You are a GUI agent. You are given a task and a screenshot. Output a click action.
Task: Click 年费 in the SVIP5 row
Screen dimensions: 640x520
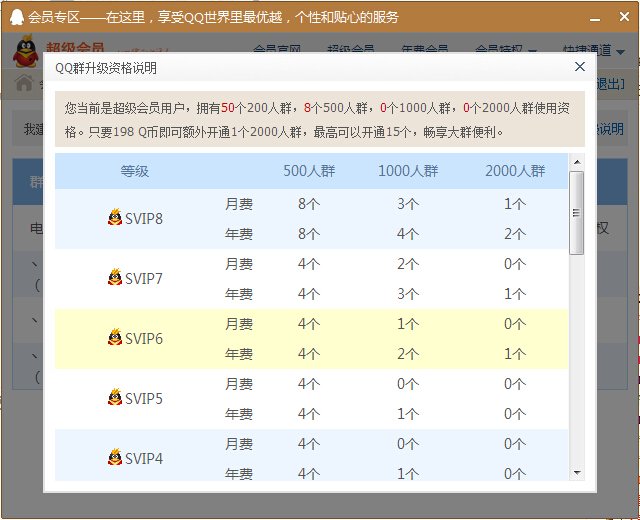click(x=239, y=414)
